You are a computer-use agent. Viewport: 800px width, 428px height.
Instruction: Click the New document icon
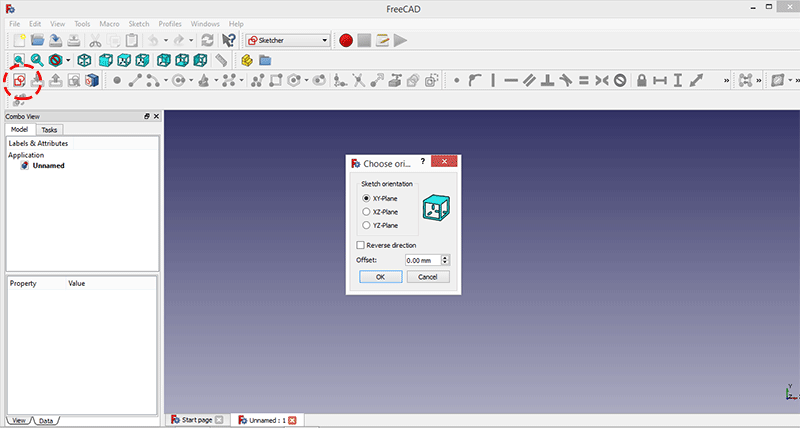[x=19, y=40]
